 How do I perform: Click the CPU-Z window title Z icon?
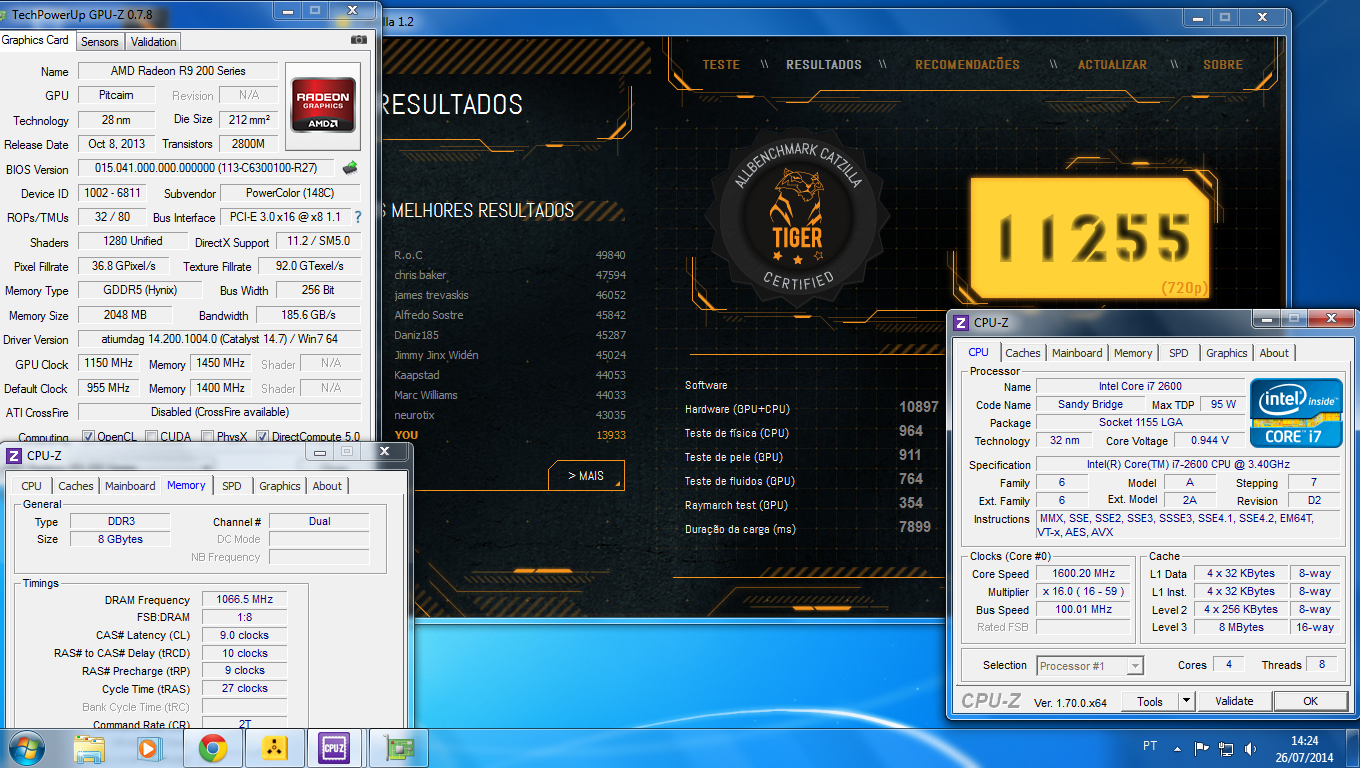961,323
